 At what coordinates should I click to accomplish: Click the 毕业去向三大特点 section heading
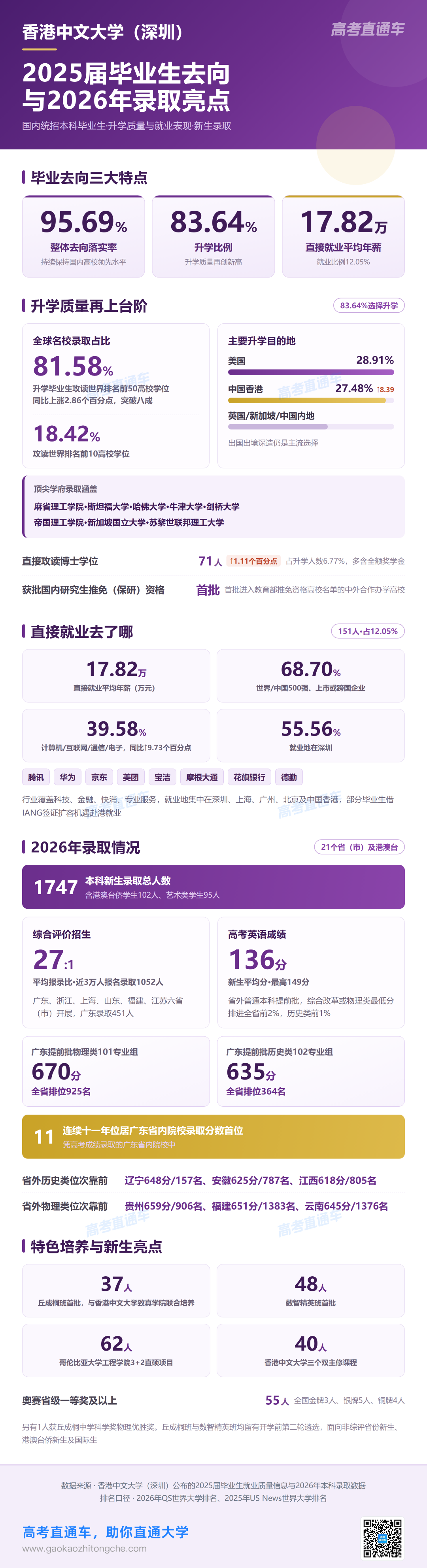(x=89, y=178)
